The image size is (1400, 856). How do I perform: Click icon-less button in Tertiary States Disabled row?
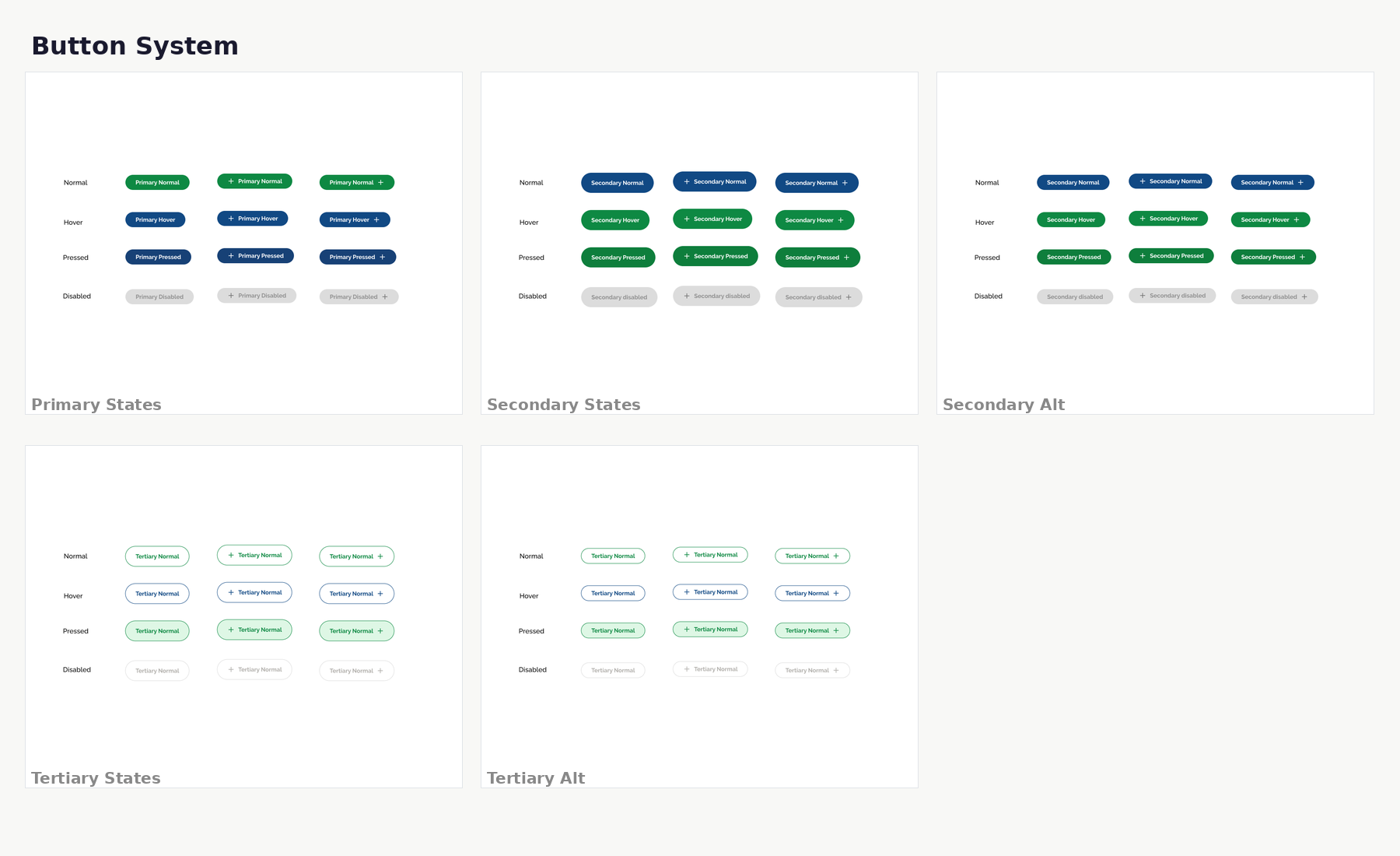point(157,671)
